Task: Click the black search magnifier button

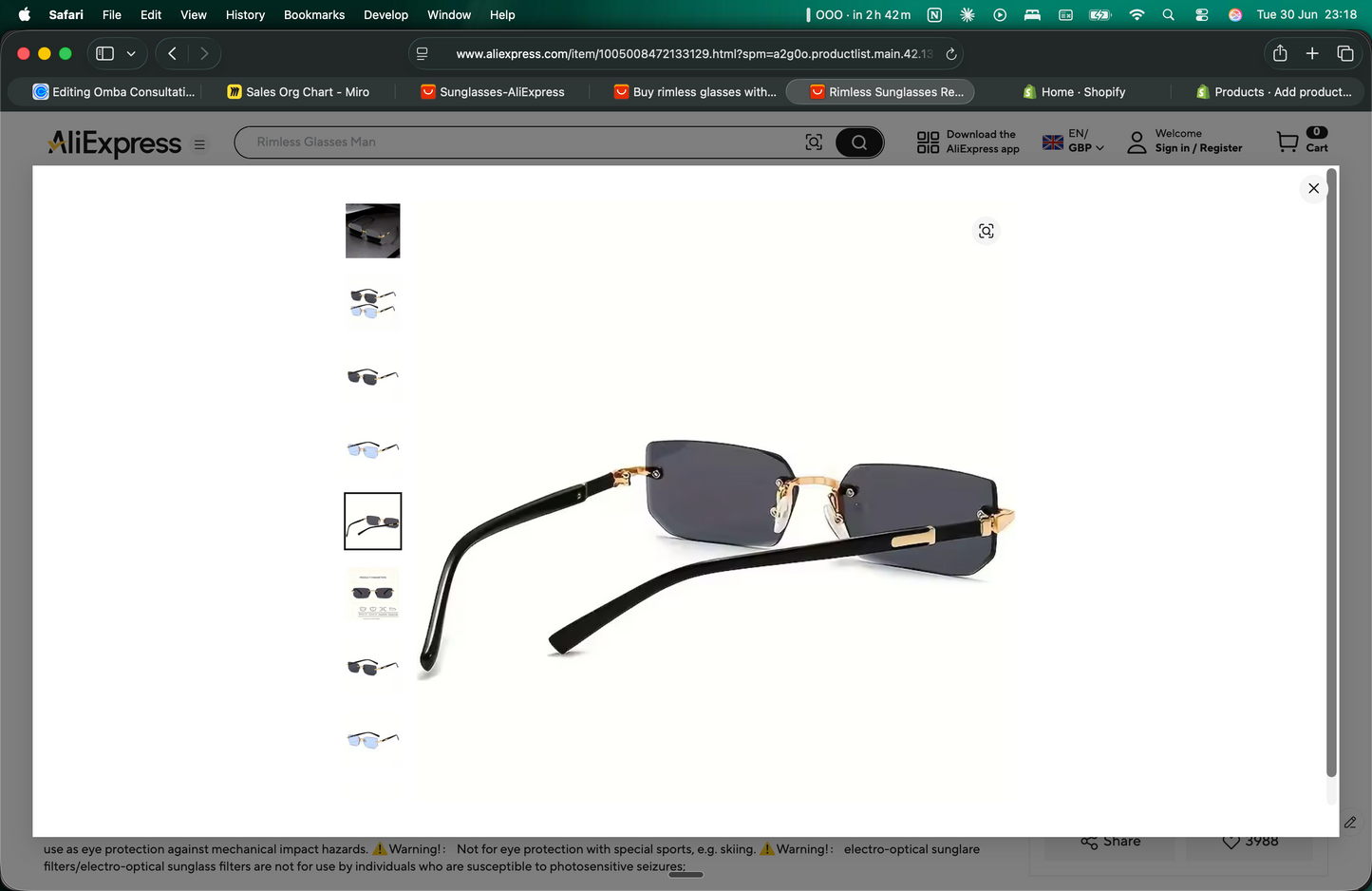Action: pyautogui.click(x=859, y=142)
